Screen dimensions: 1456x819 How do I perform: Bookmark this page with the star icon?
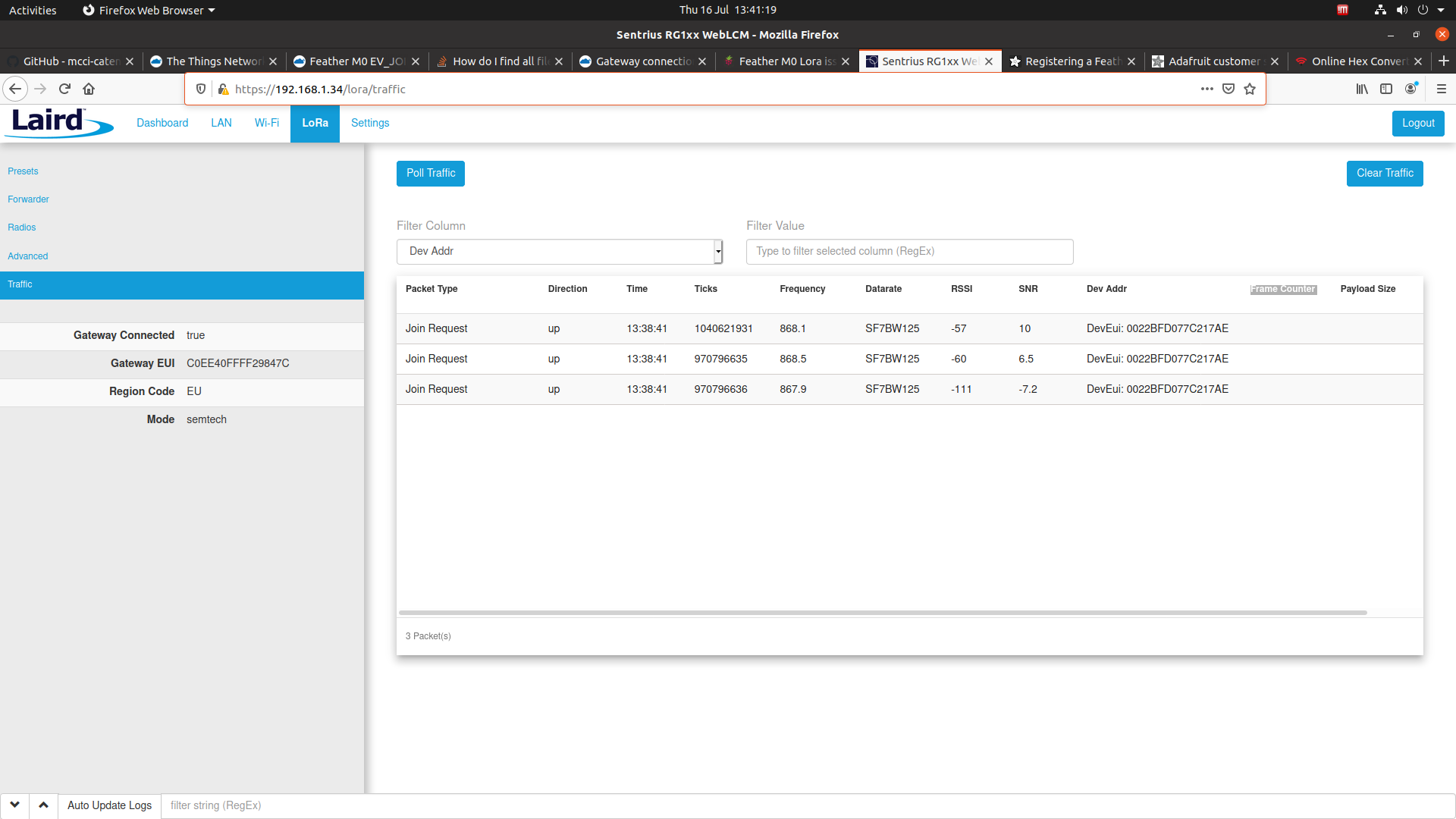tap(1250, 89)
